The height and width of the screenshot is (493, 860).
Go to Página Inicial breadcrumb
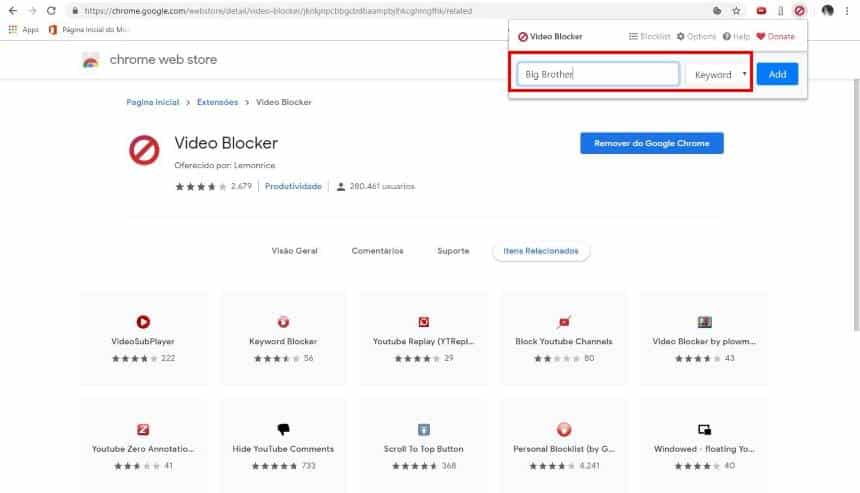(152, 102)
